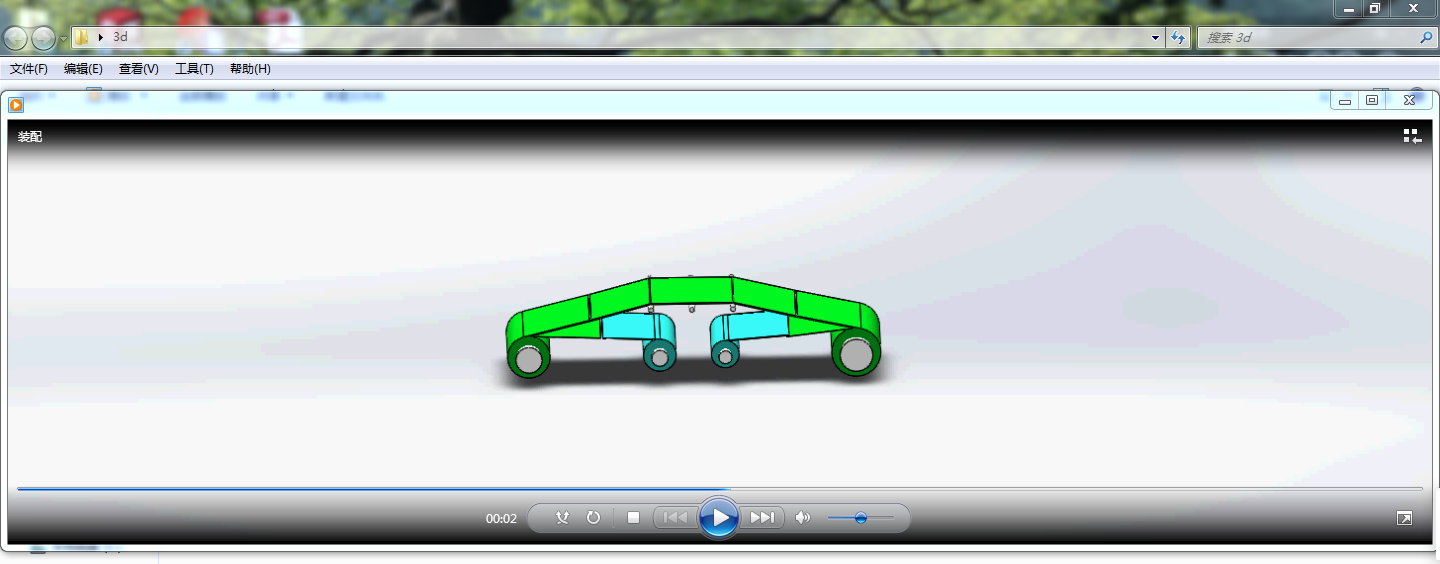Stop the video playback
Screen dimensions: 1440x564
633,517
